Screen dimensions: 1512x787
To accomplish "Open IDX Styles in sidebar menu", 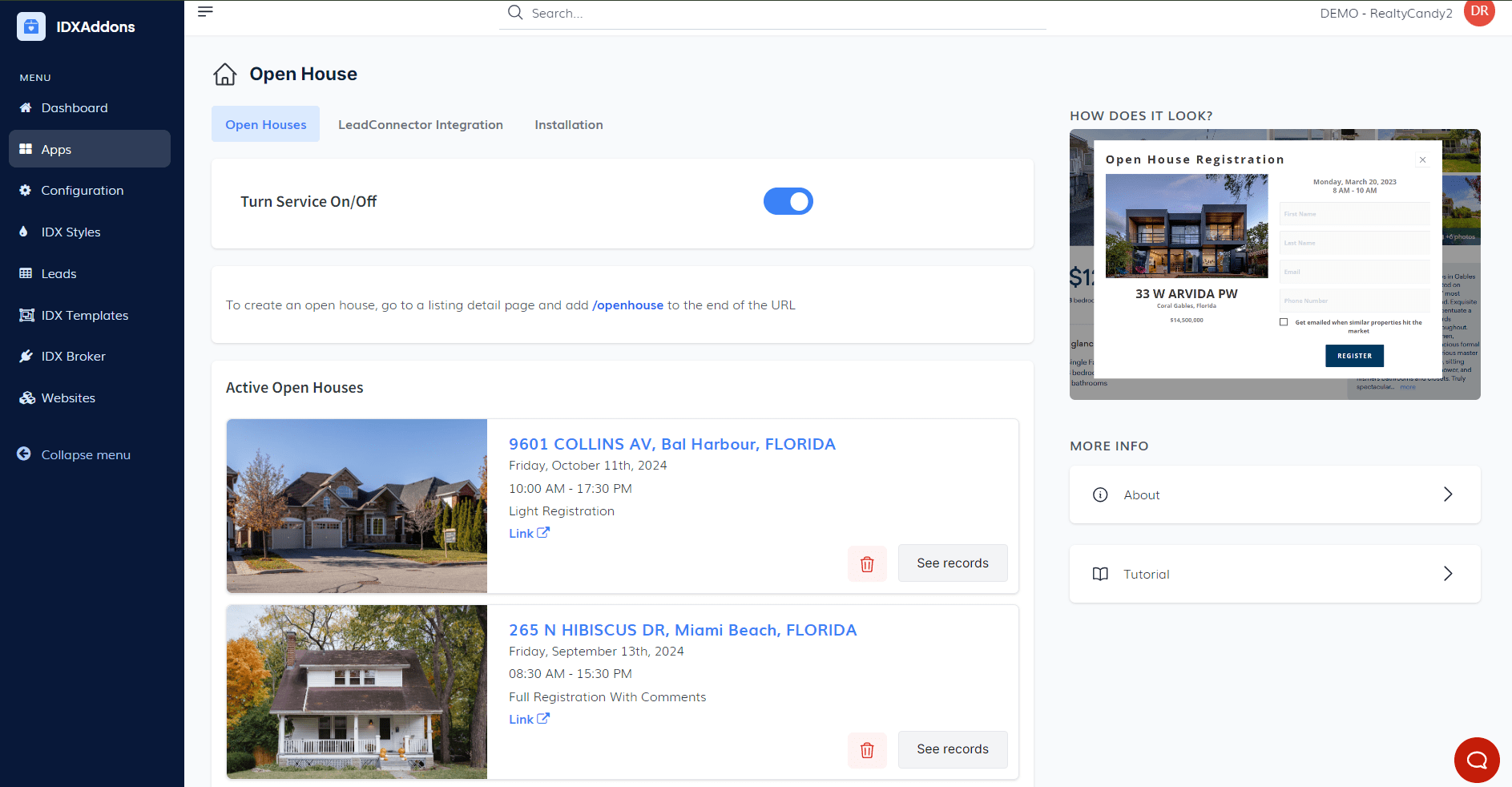I will [x=71, y=232].
